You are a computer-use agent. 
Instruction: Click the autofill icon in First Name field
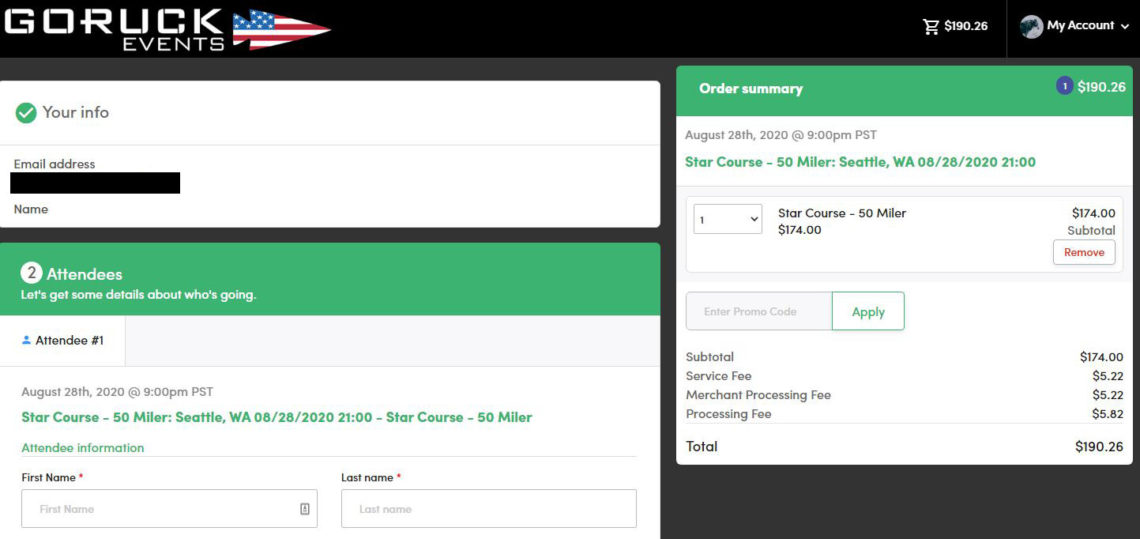click(x=305, y=508)
